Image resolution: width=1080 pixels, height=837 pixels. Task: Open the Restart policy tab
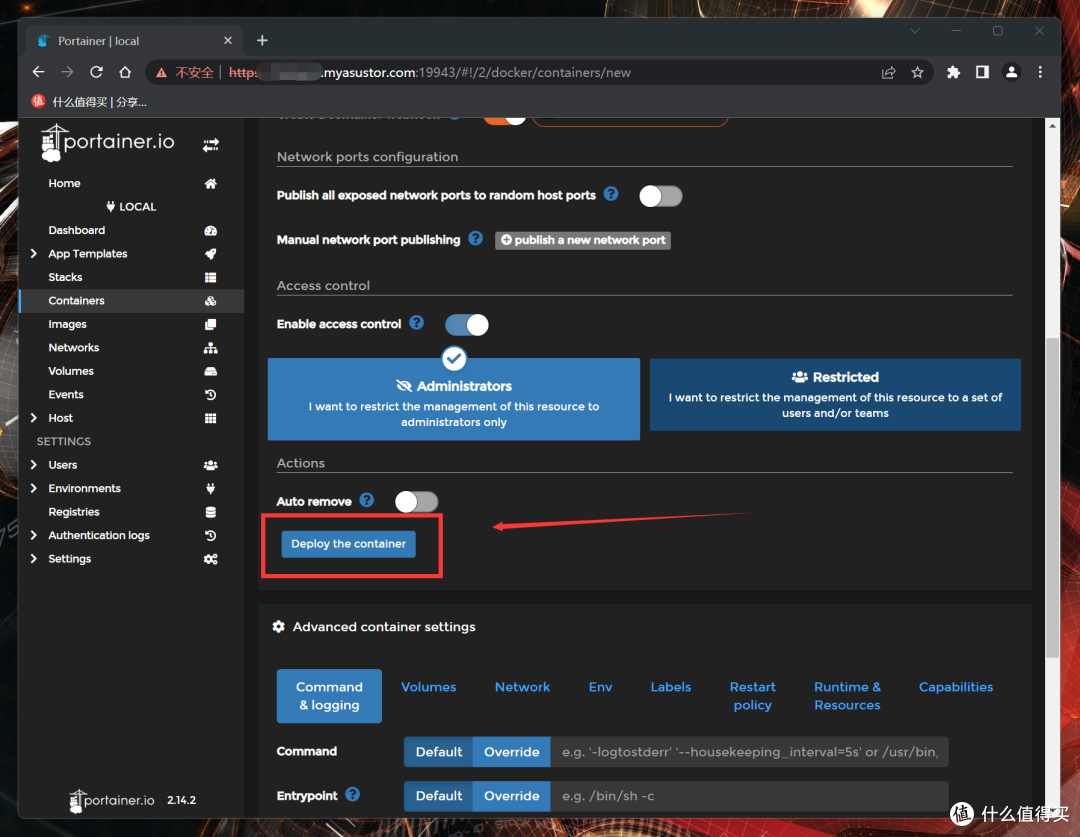pos(752,696)
